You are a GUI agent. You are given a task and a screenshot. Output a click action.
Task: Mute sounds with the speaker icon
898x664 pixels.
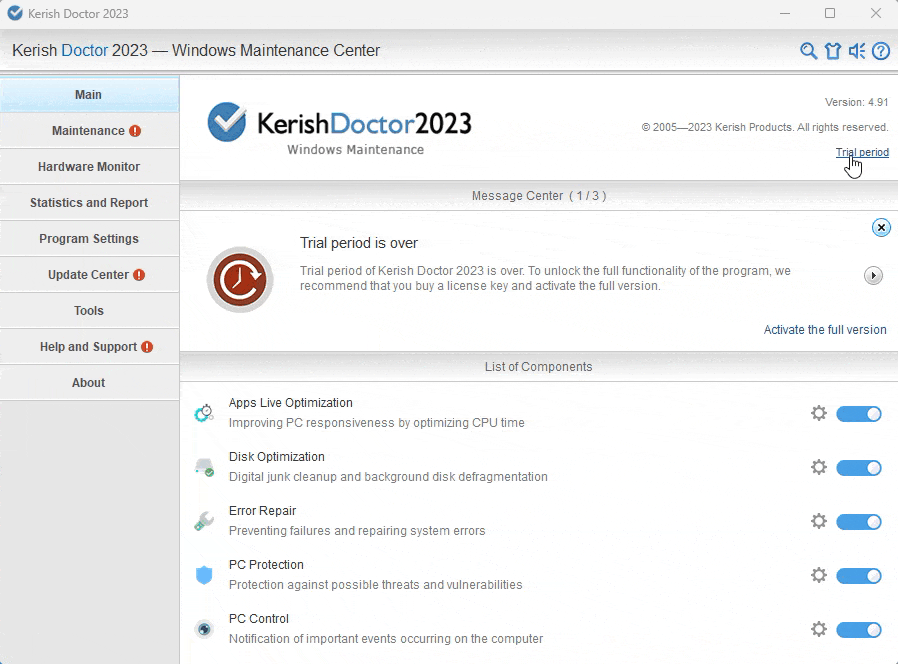pyautogui.click(x=857, y=51)
